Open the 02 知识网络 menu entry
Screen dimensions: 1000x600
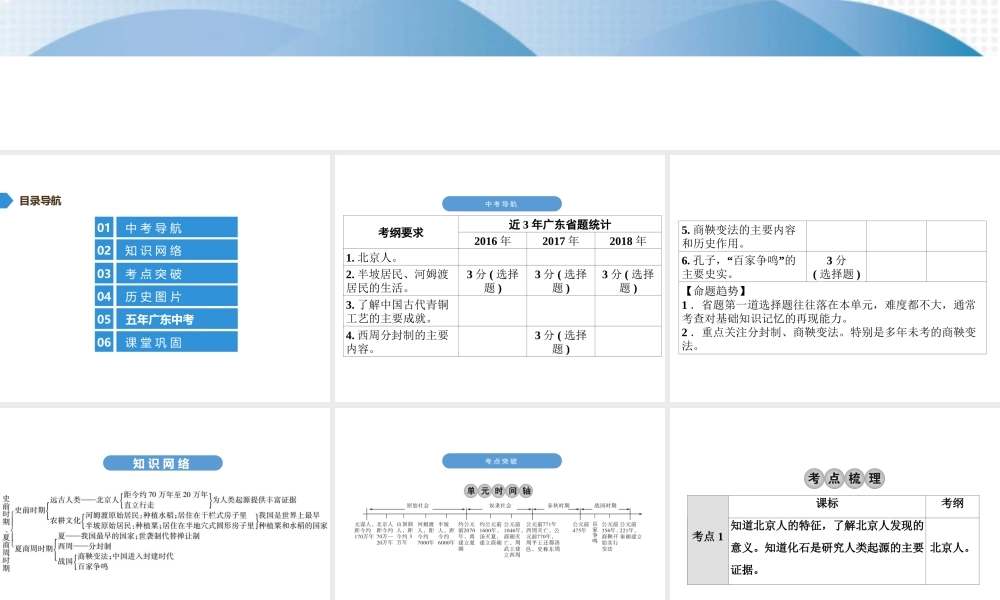click(x=167, y=250)
